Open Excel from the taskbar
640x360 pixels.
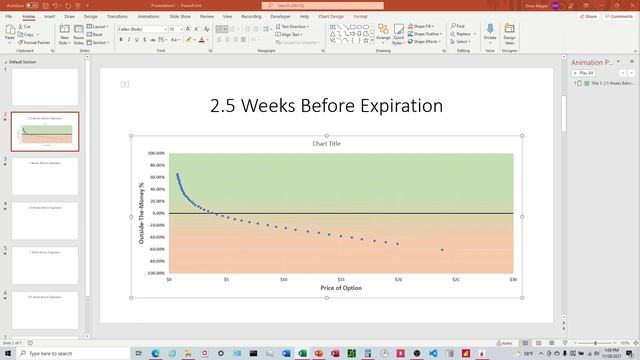[x=302, y=353]
